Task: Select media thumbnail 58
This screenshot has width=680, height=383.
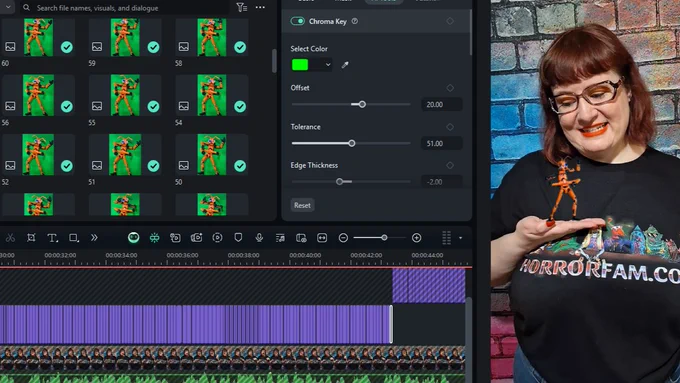Action: point(212,37)
